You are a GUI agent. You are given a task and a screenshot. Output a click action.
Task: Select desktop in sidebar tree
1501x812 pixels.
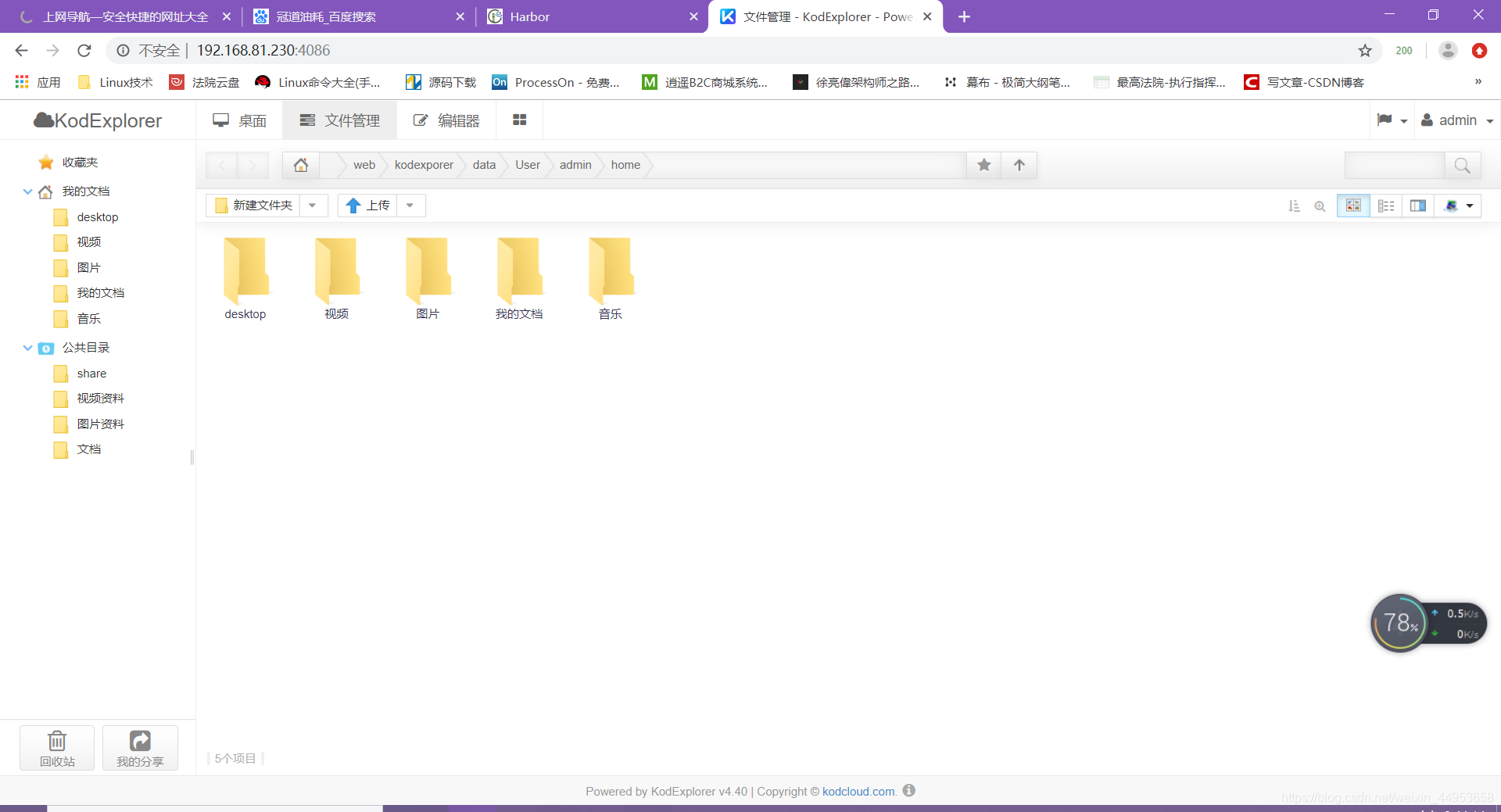pos(86,217)
